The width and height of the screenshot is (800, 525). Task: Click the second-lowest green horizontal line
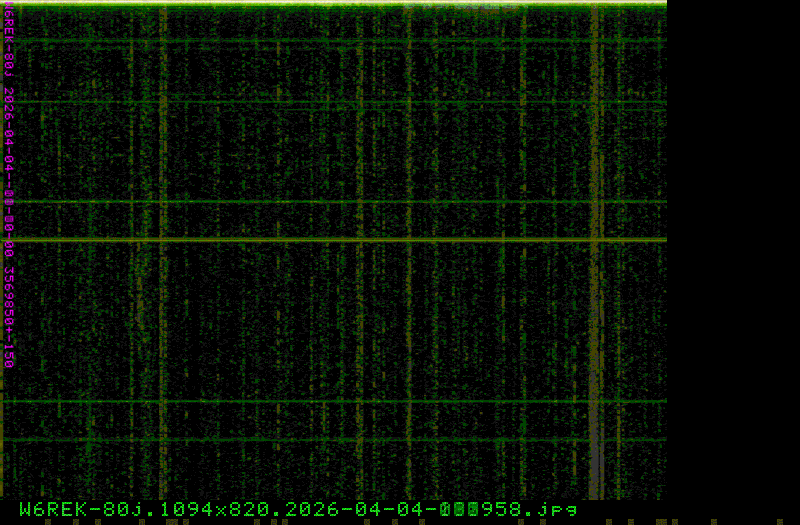[300, 402]
